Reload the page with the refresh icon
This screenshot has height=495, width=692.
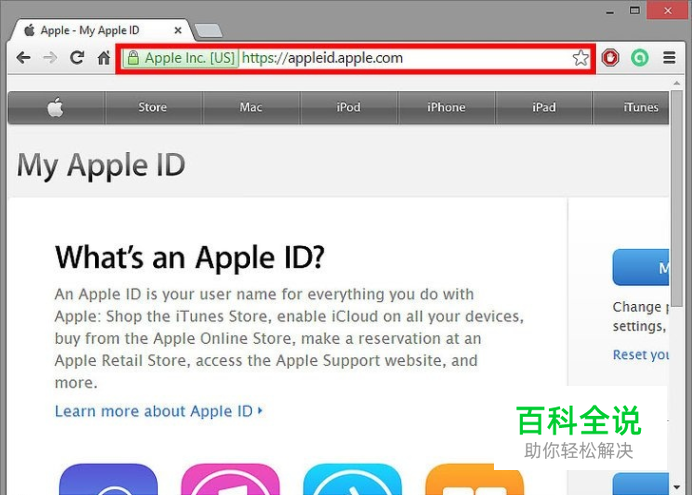click(x=77, y=58)
